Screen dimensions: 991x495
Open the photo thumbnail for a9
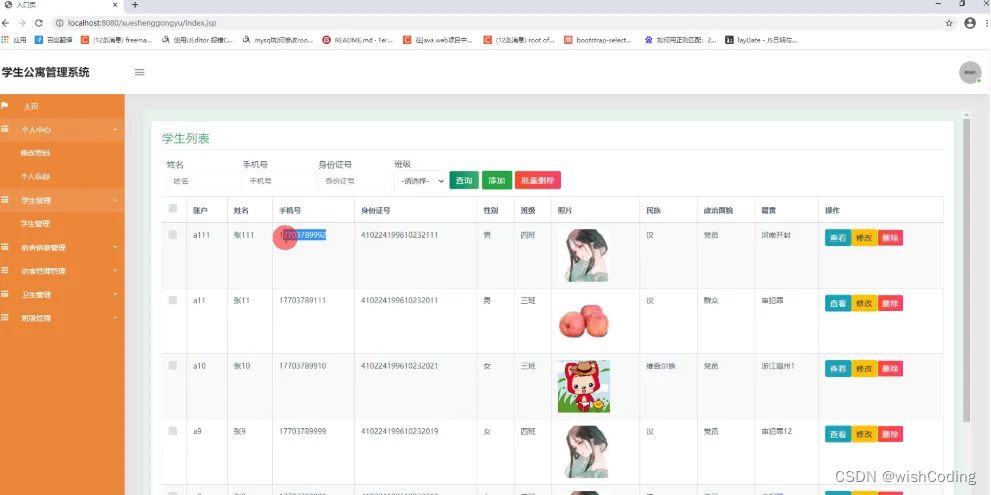click(584, 451)
